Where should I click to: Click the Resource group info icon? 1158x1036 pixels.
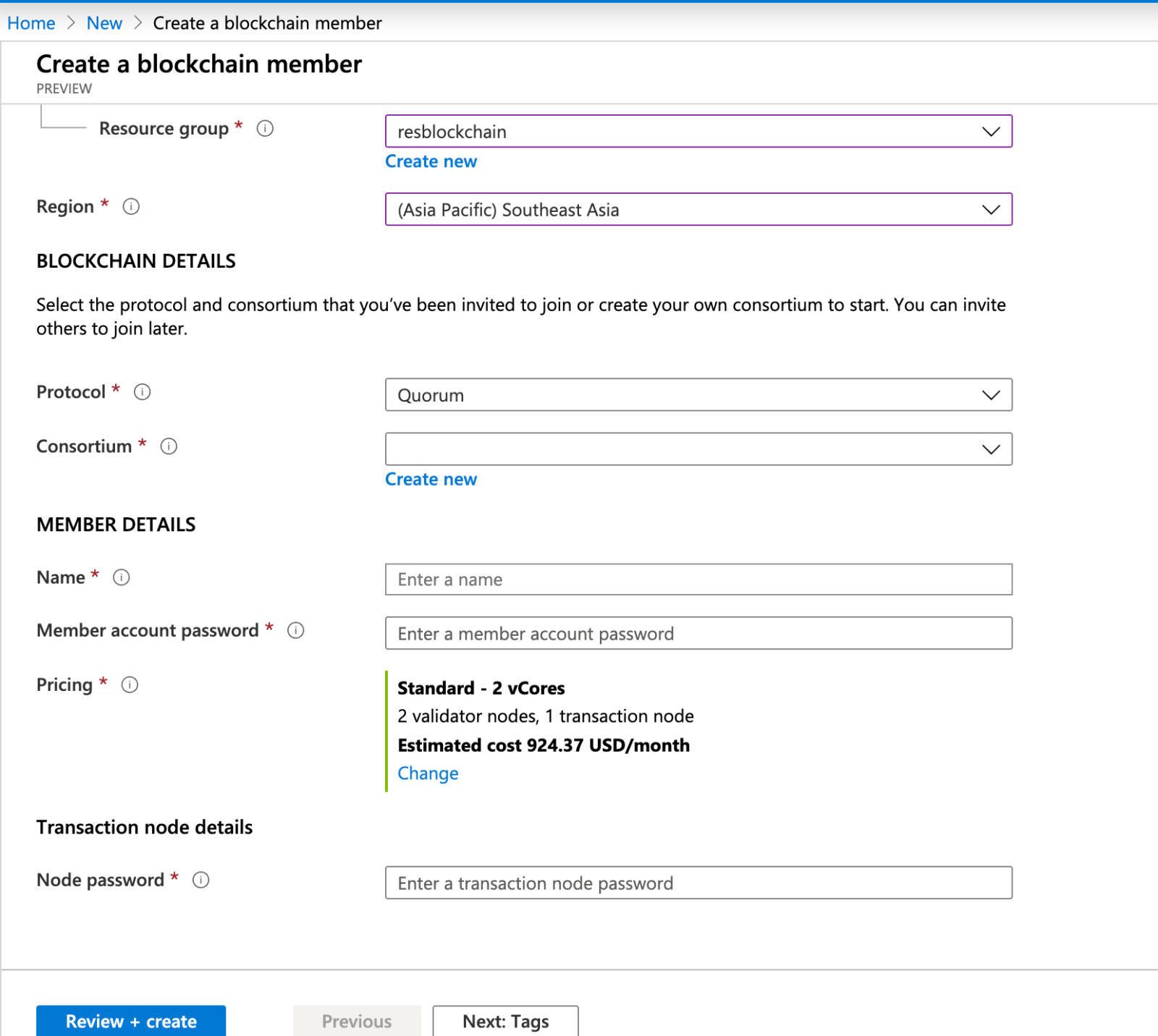click(x=265, y=128)
